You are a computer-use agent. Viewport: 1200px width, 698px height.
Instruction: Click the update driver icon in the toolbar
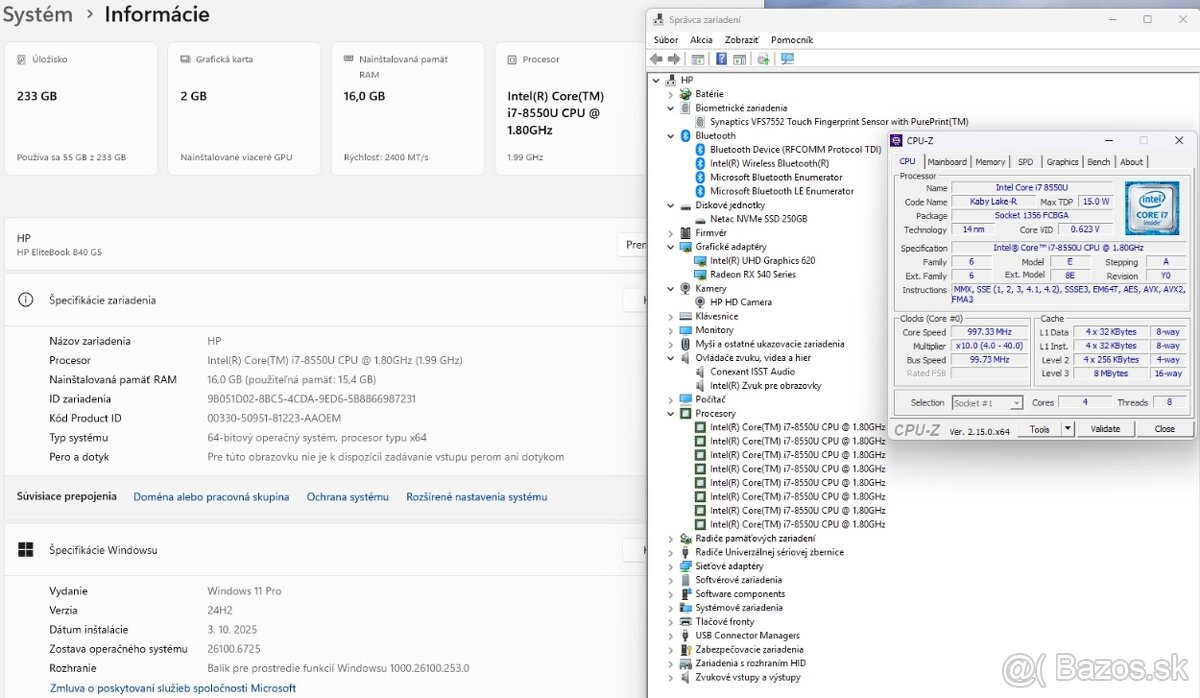pyautogui.click(x=763, y=60)
